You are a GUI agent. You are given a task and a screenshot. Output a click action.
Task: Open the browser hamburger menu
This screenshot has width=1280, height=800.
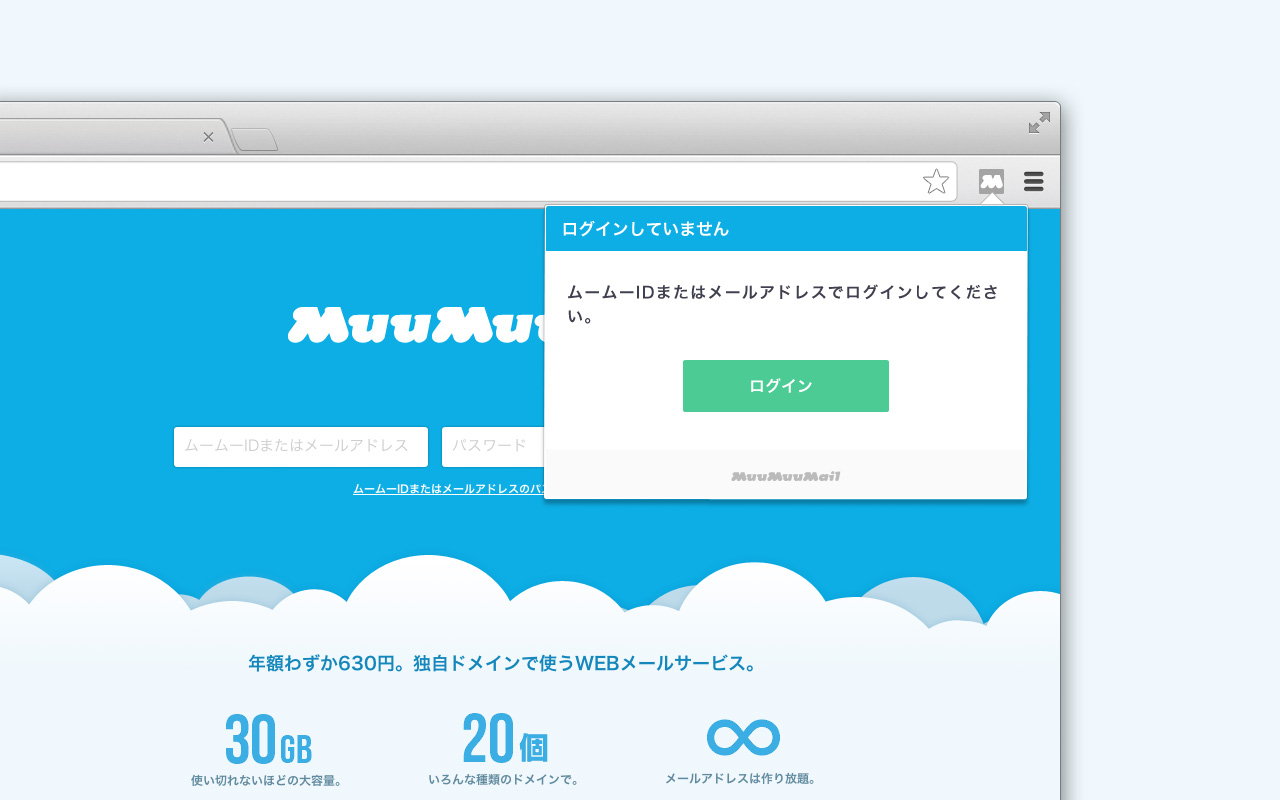1034,181
